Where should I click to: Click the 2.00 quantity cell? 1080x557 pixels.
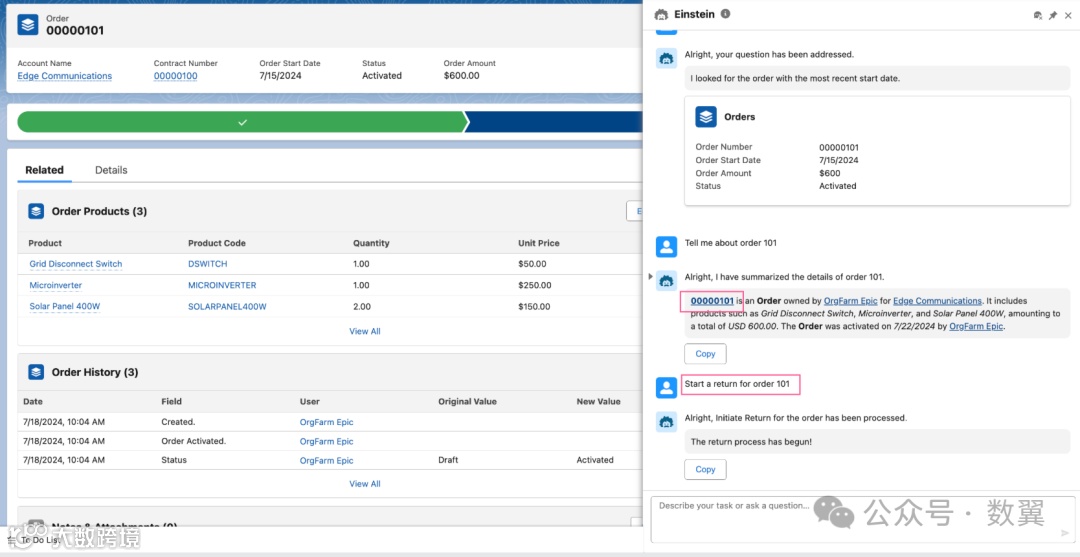[362, 306]
